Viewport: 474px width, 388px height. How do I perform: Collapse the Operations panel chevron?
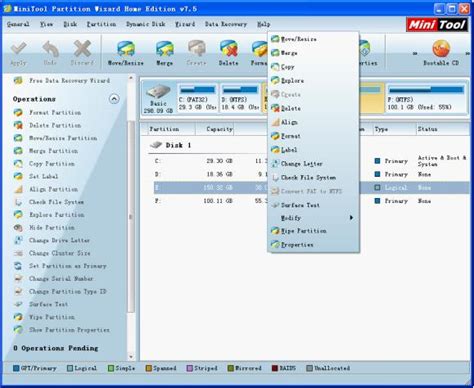(x=114, y=99)
